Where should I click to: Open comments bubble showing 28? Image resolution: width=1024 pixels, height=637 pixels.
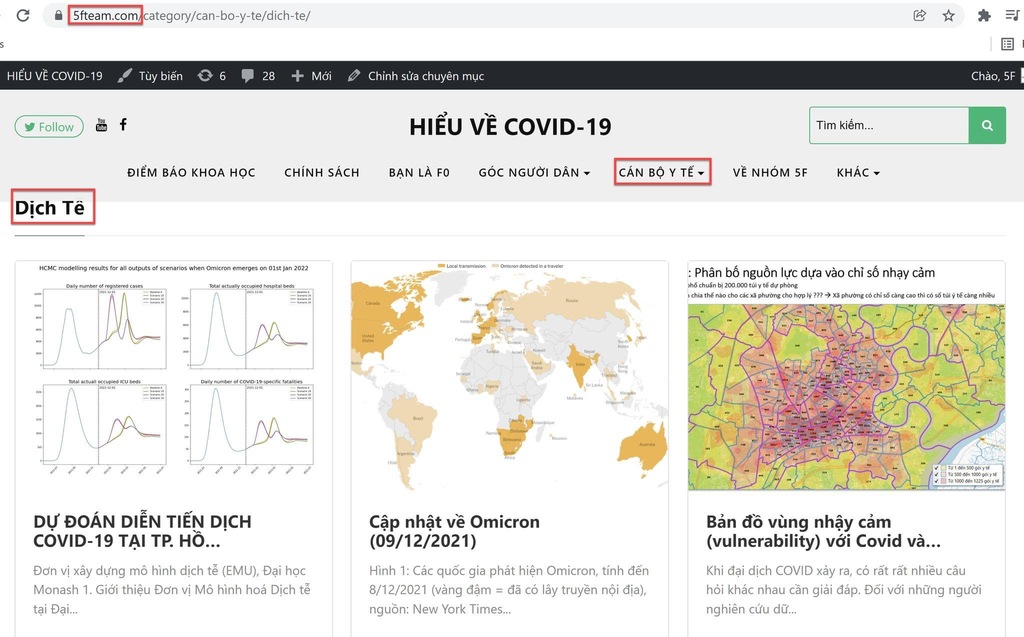258,76
